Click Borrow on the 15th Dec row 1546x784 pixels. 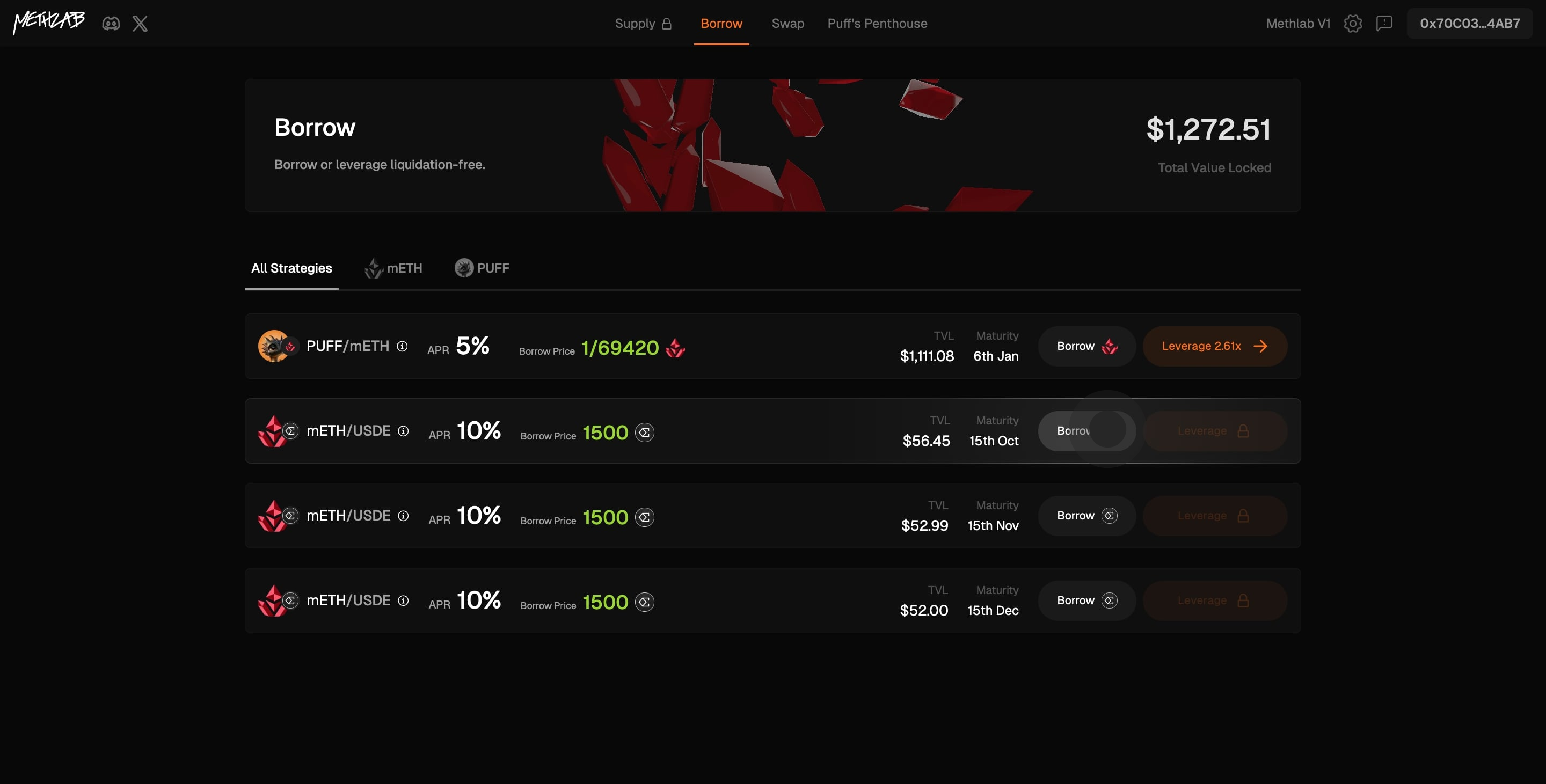coord(1086,600)
